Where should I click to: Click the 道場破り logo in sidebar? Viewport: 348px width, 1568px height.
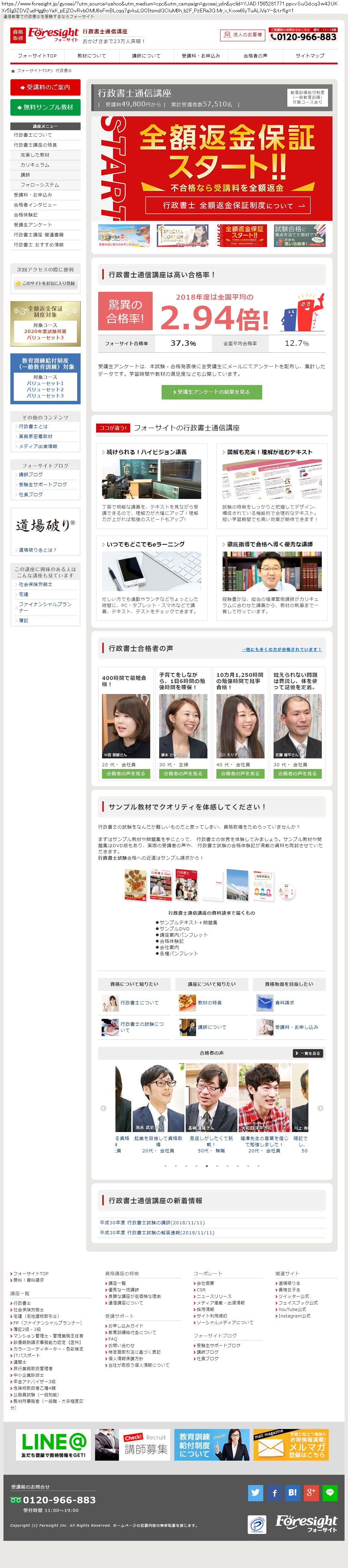click(x=45, y=526)
